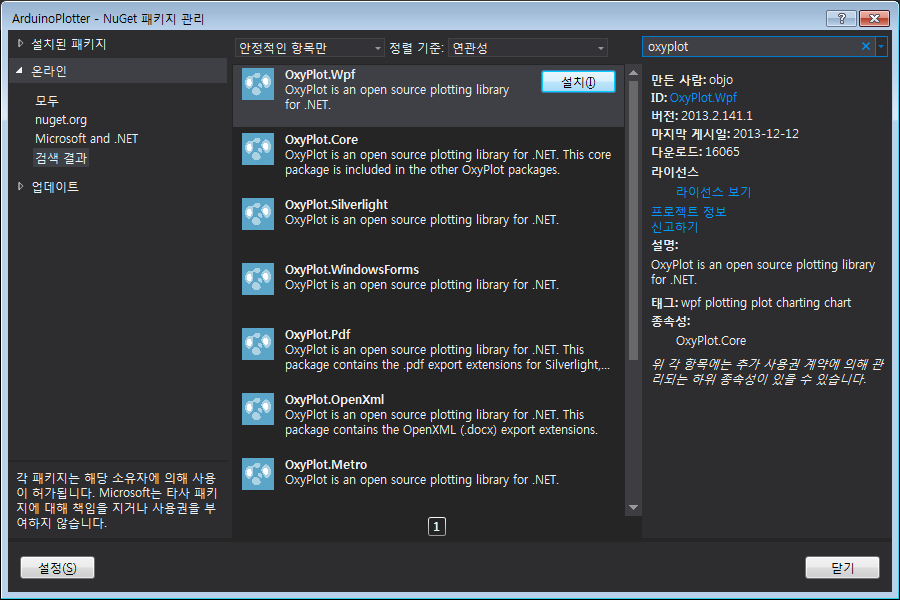
Task: Click the OxyPlot.WindowsForms package icon
Action: (258, 279)
